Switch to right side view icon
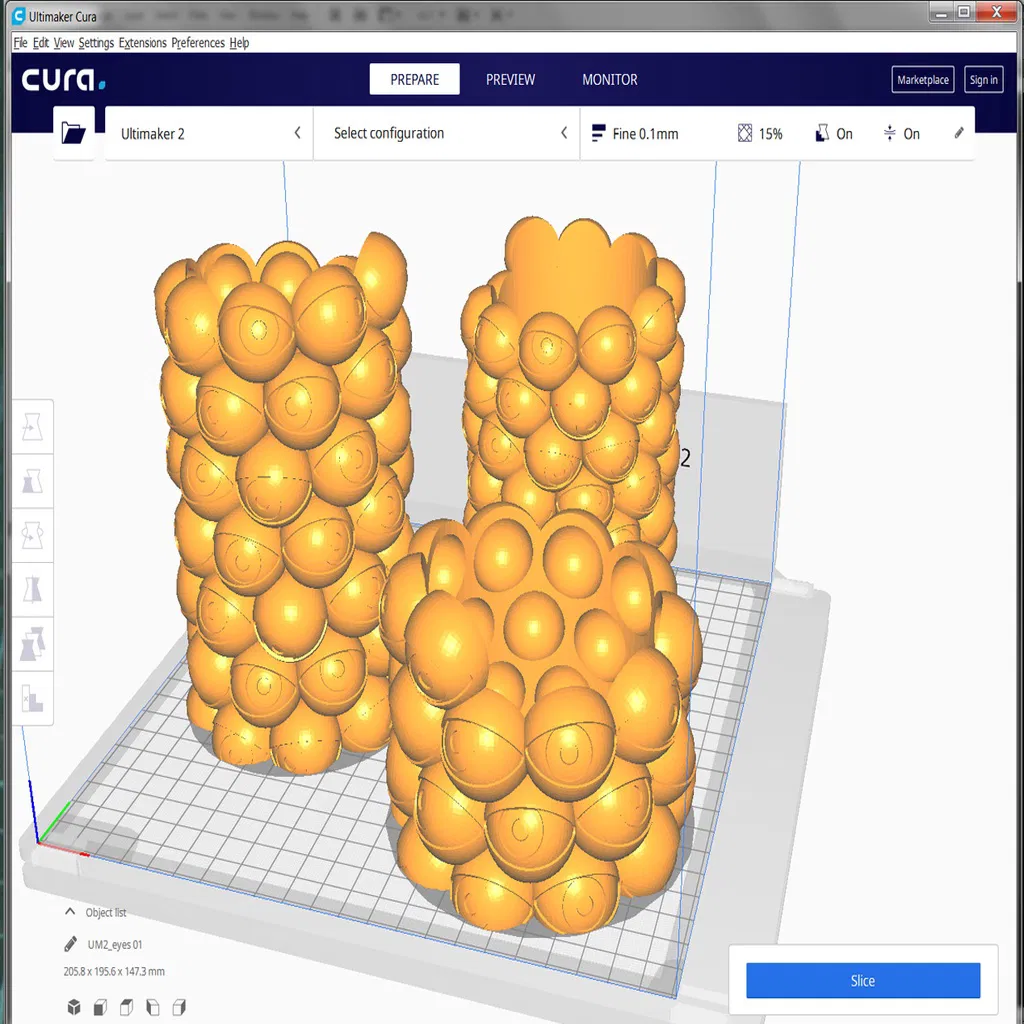The image size is (1024, 1024). (178, 1006)
